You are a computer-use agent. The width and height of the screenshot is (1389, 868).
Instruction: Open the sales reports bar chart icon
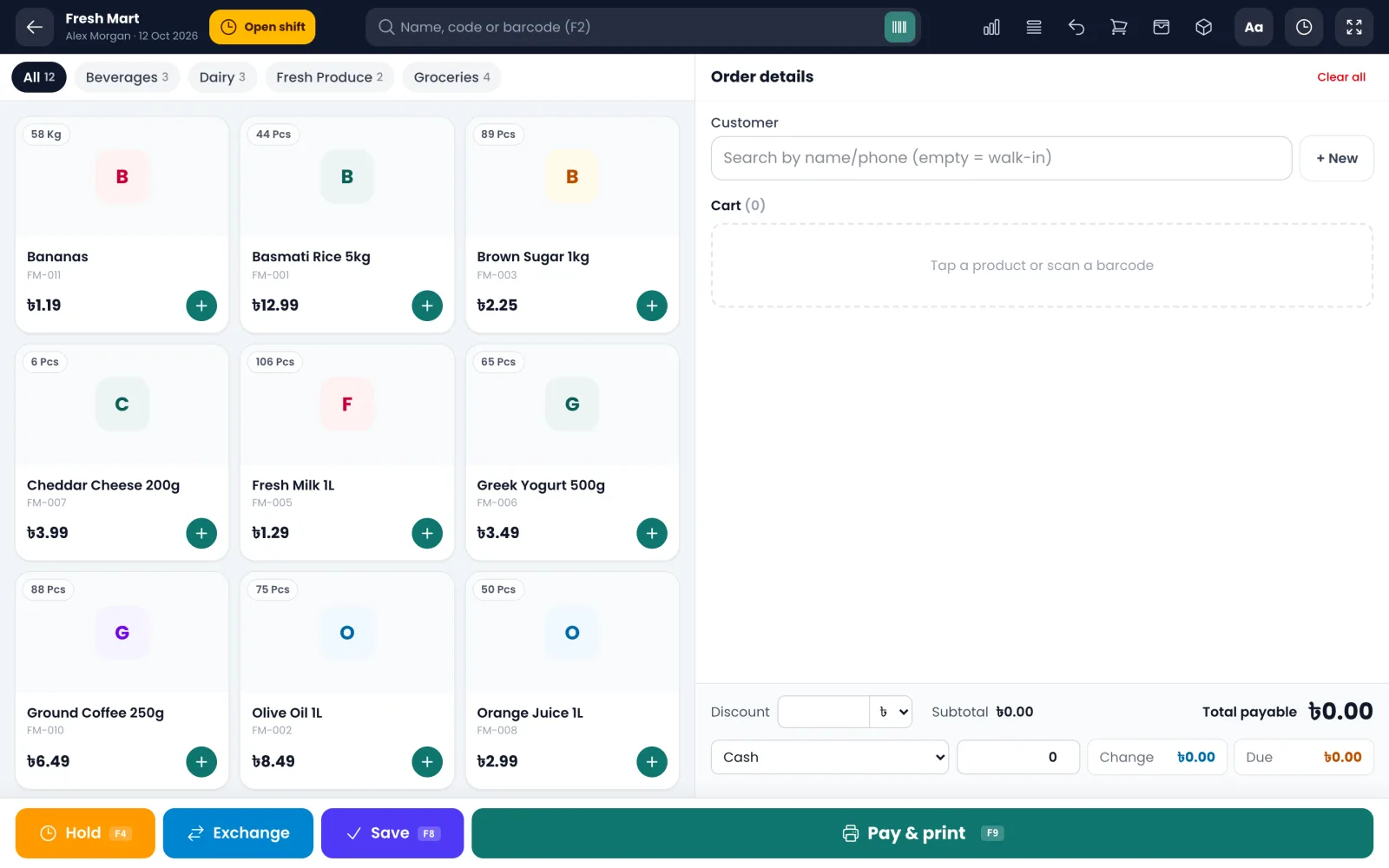[991, 27]
